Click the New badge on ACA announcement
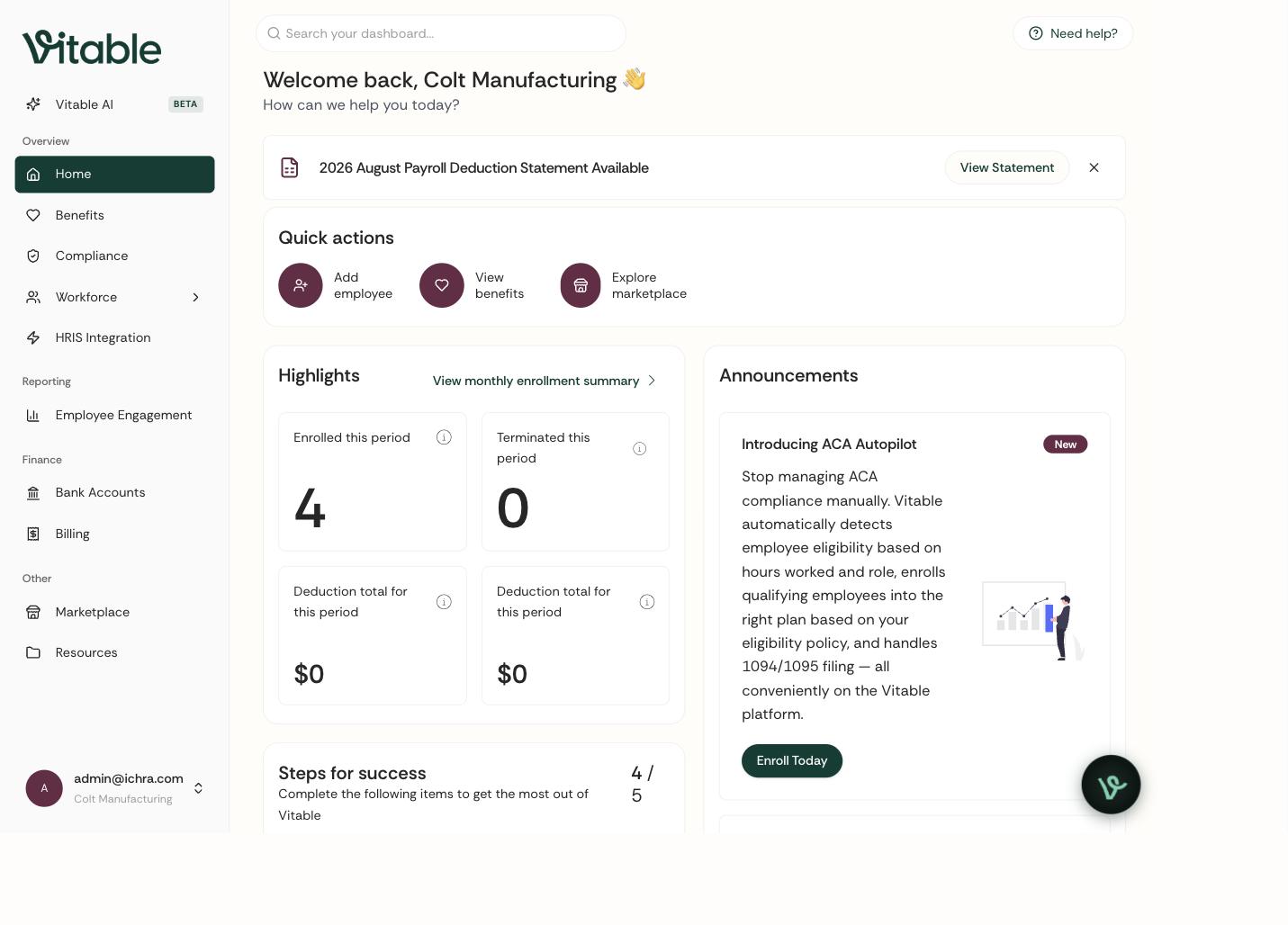The width and height of the screenshot is (1288, 925). click(1066, 445)
